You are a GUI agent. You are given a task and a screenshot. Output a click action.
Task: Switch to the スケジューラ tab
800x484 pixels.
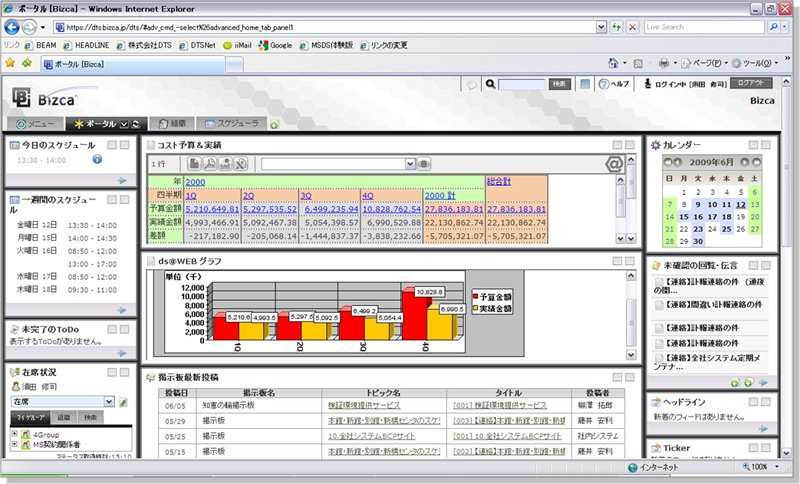(x=231, y=123)
